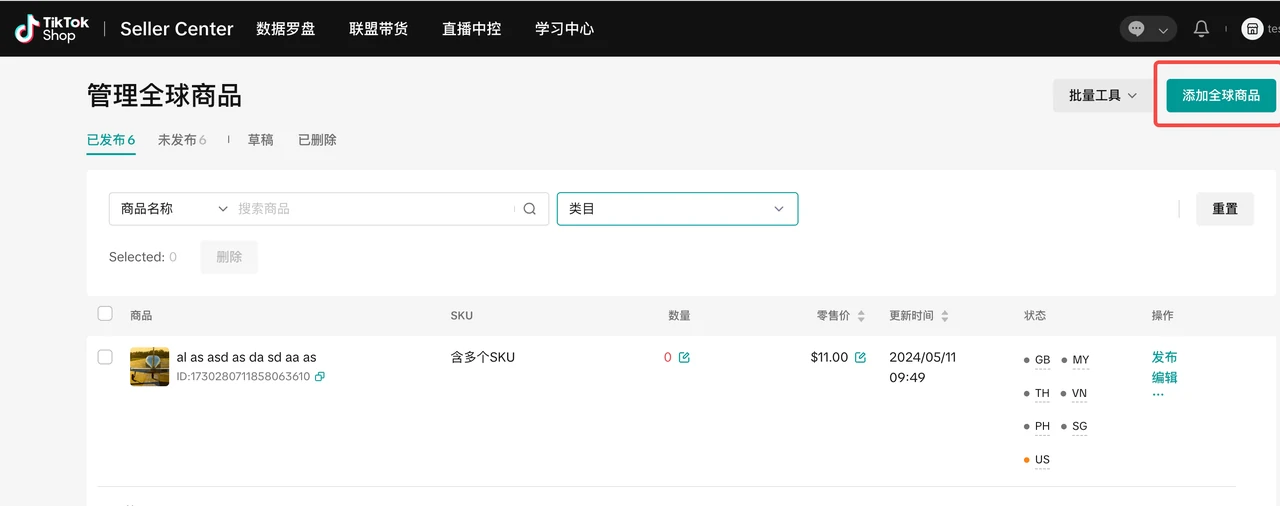Select the product row checkbox

point(105,357)
